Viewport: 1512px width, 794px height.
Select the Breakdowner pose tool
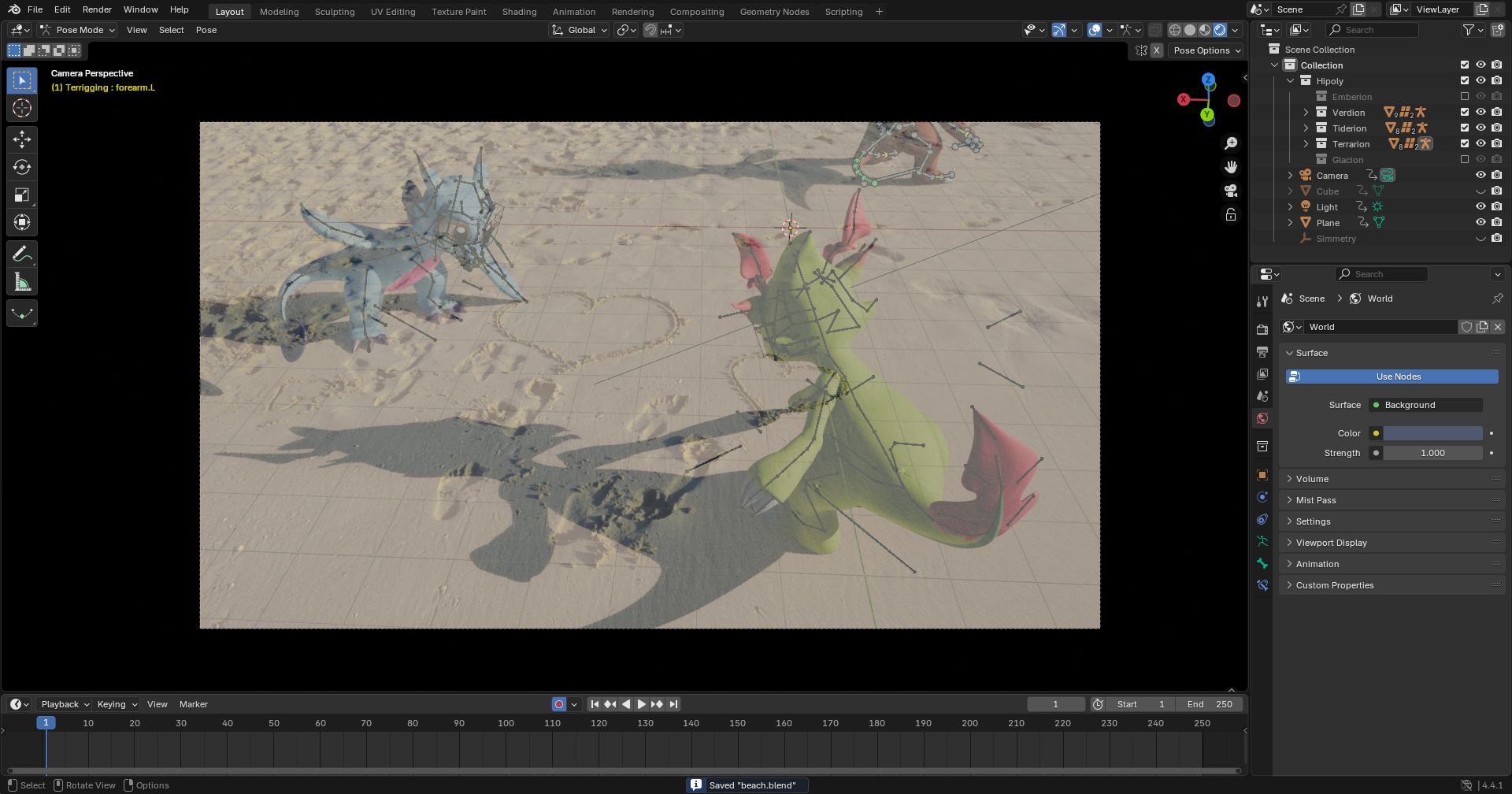coord(22,313)
